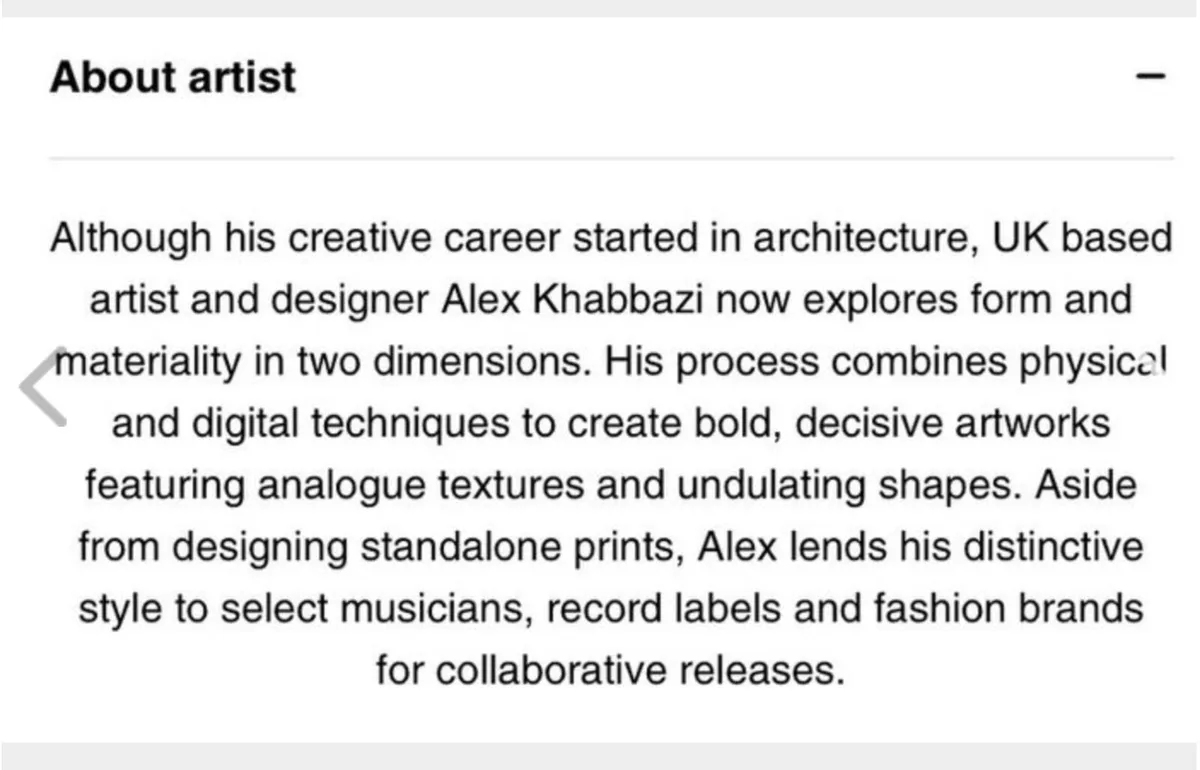Collapse the About artist section minus icon
The height and width of the screenshot is (770, 1200).
tap(1152, 76)
